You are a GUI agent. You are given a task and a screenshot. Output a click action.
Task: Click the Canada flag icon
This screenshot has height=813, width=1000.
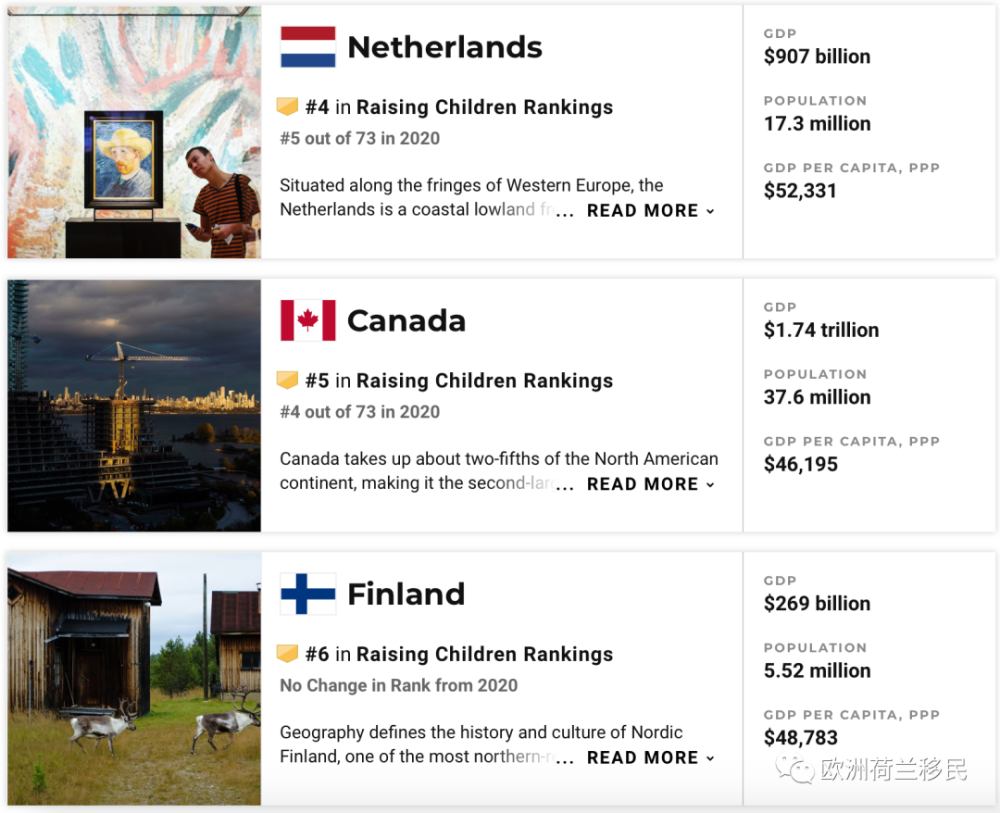click(x=308, y=320)
